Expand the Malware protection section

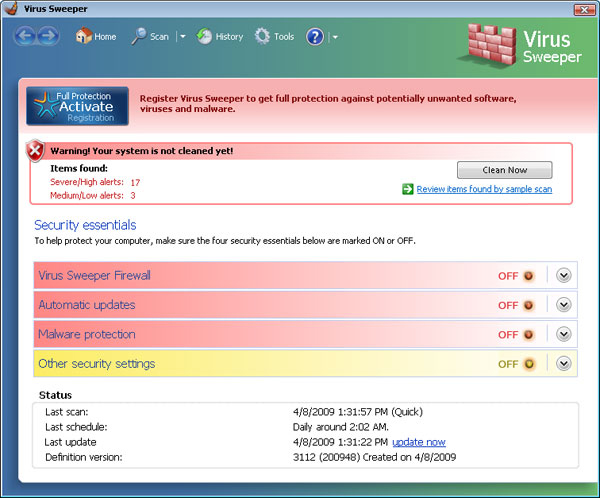(564, 334)
